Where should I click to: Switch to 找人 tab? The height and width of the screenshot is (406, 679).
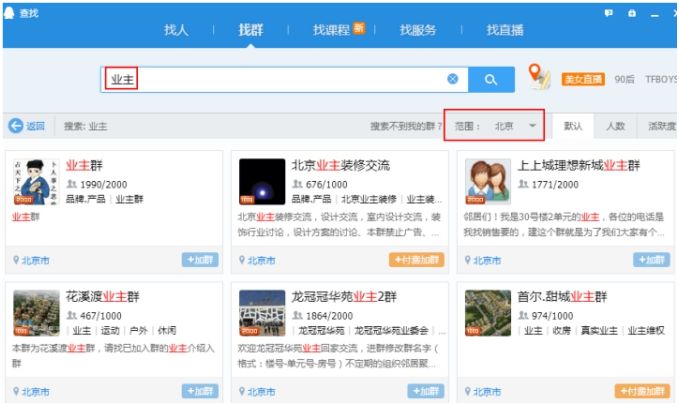click(176, 30)
